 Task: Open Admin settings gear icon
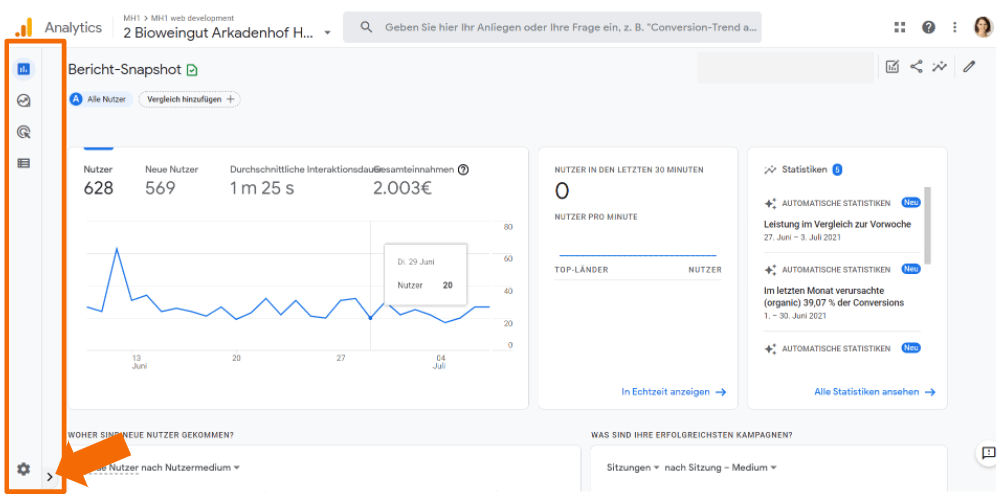[x=24, y=469]
